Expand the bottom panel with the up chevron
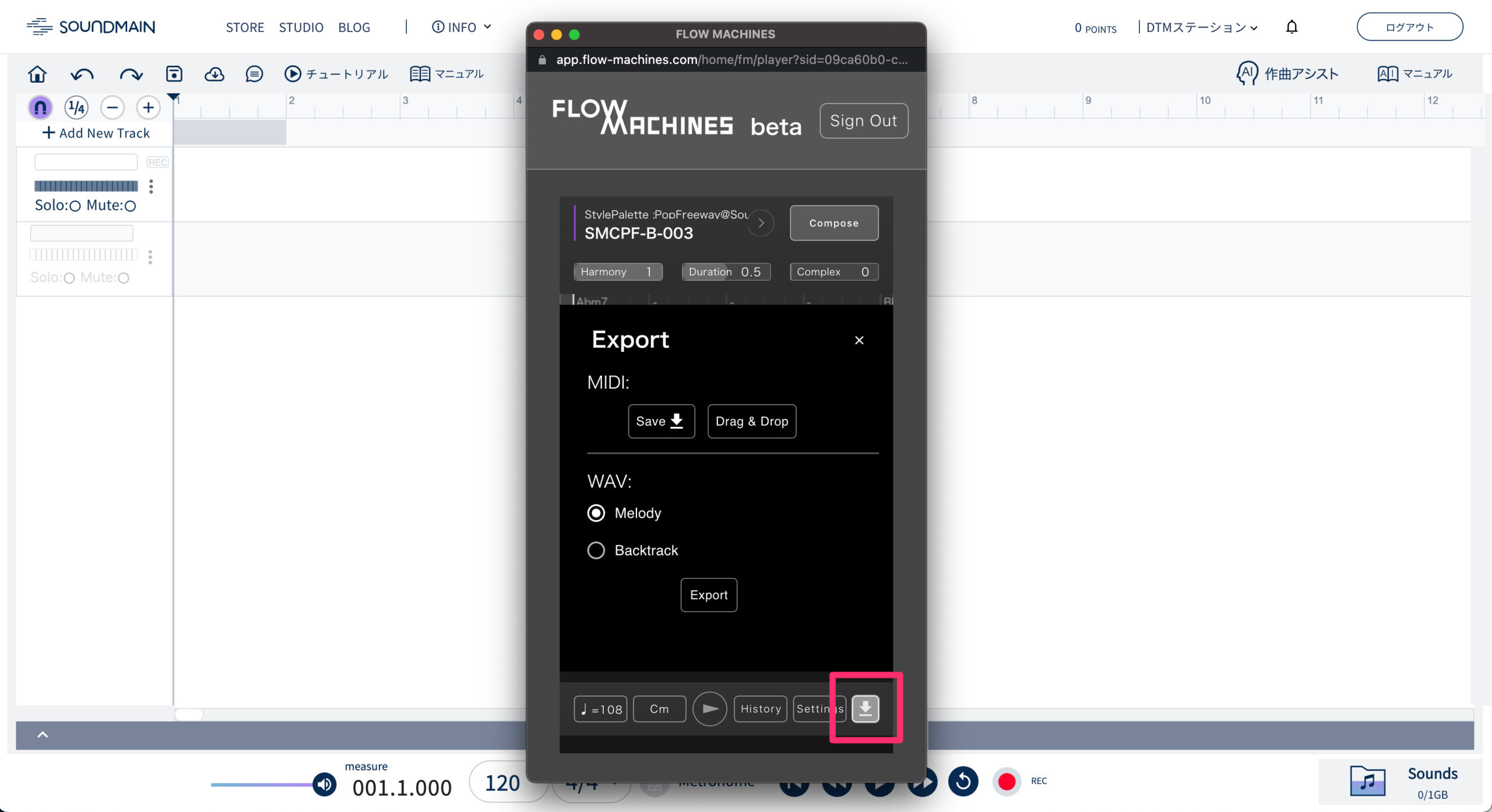 pyautogui.click(x=43, y=735)
